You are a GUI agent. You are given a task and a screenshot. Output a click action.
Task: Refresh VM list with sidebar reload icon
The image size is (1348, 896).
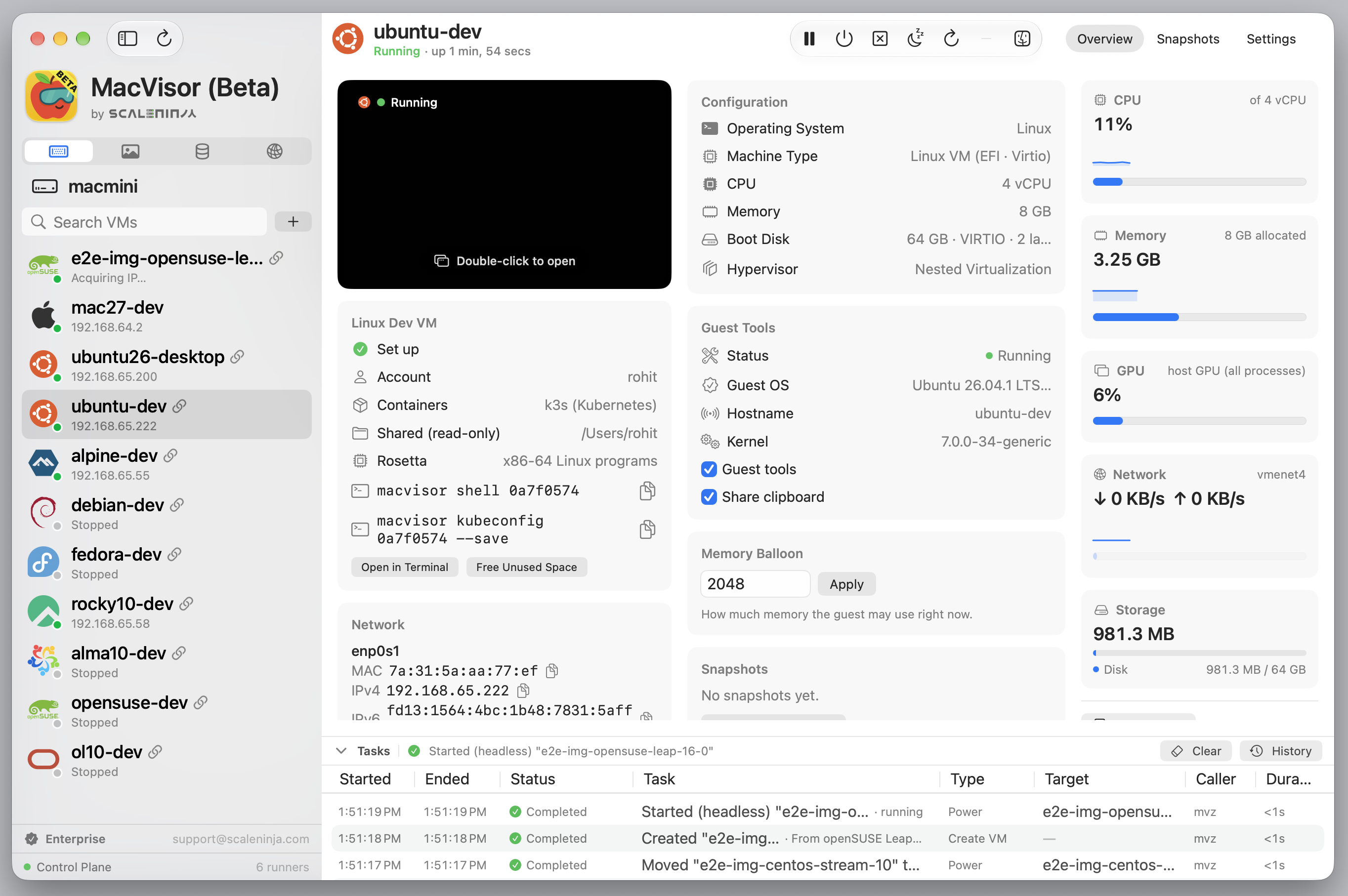pos(164,39)
